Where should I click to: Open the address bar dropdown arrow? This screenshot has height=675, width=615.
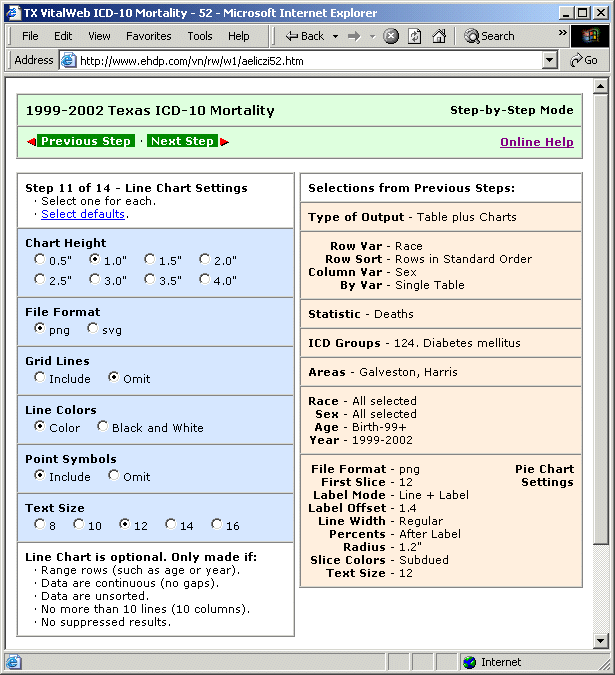coord(549,60)
